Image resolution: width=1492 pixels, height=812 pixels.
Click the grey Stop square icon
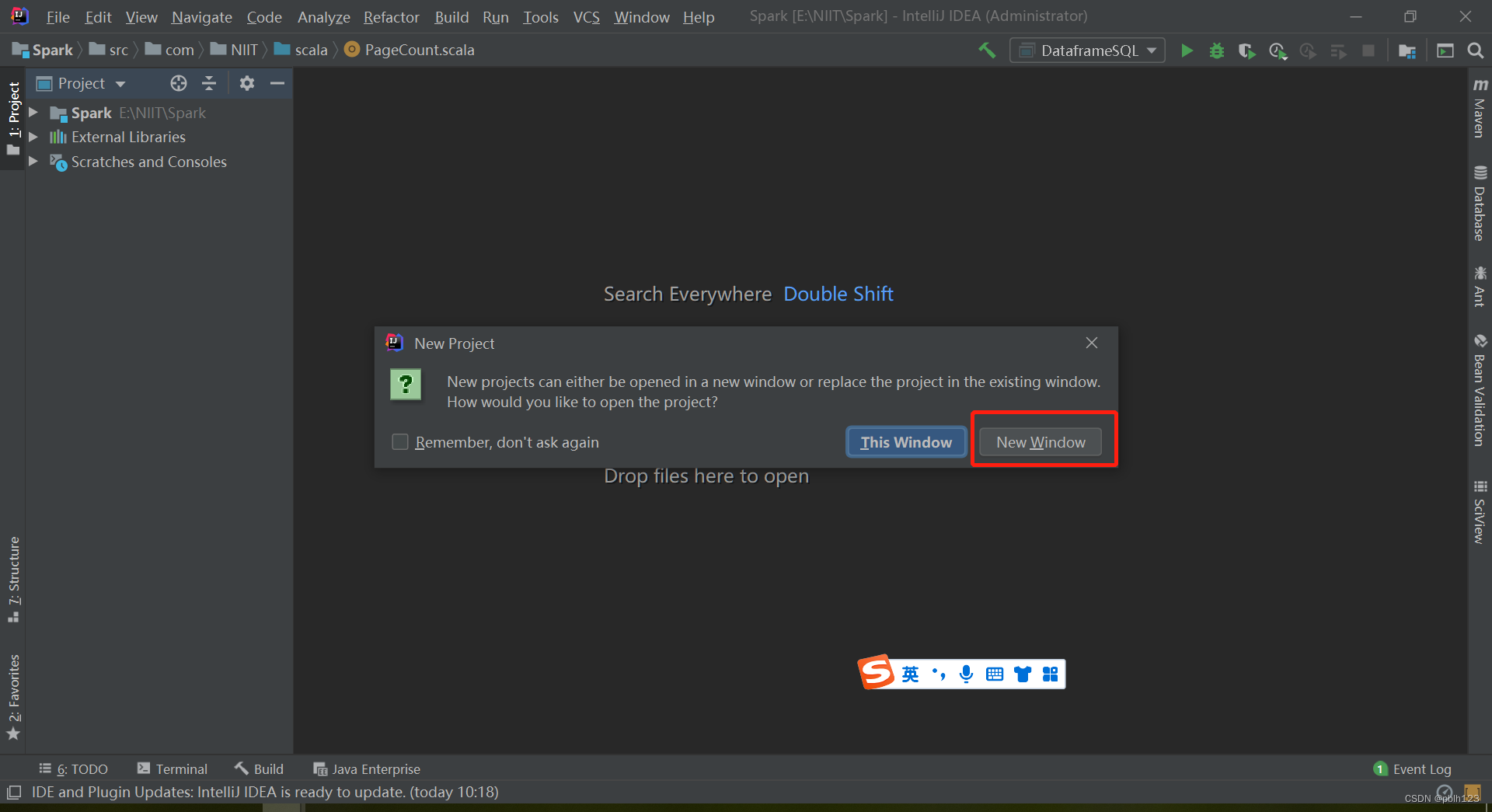tap(1368, 51)
